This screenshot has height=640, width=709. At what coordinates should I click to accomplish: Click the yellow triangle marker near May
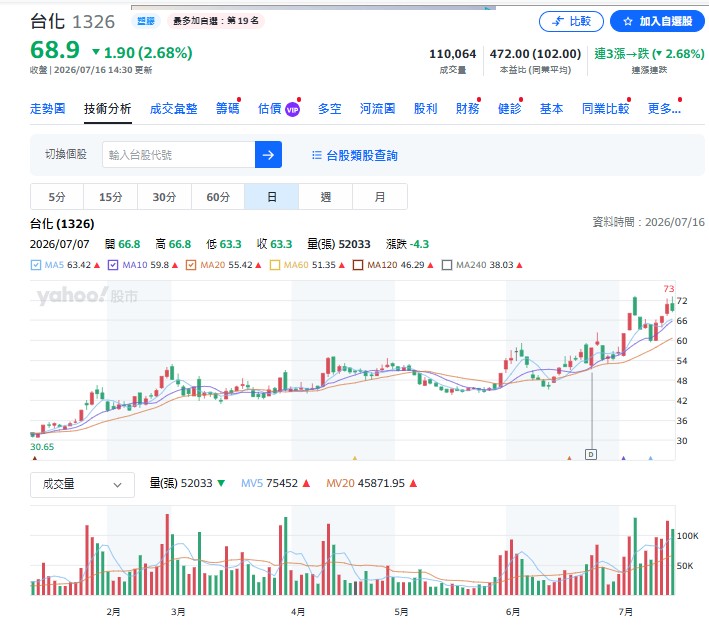pos(354,458)
